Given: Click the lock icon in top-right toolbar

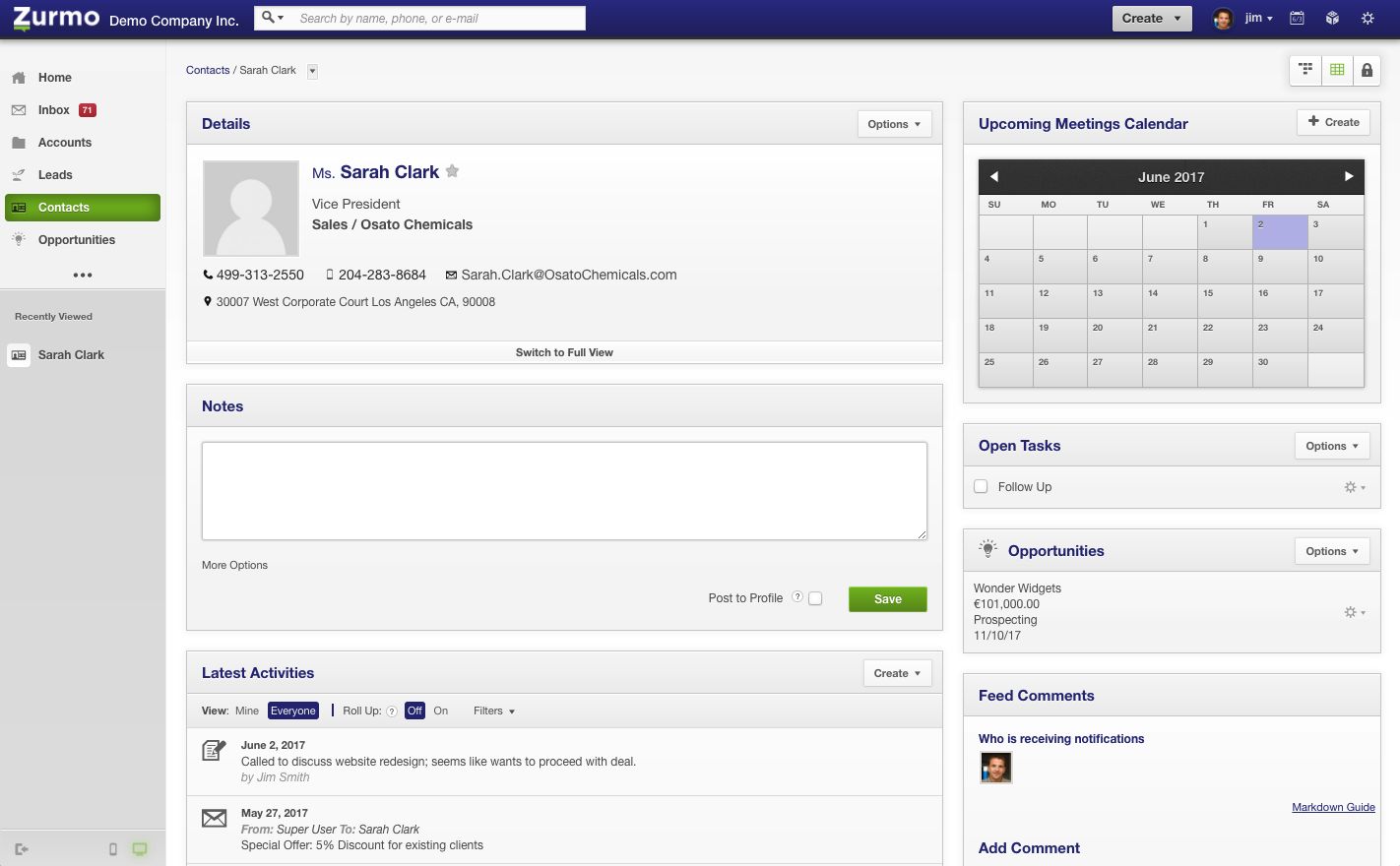Looking at the screenshot, I should [x=1367, y=70].
